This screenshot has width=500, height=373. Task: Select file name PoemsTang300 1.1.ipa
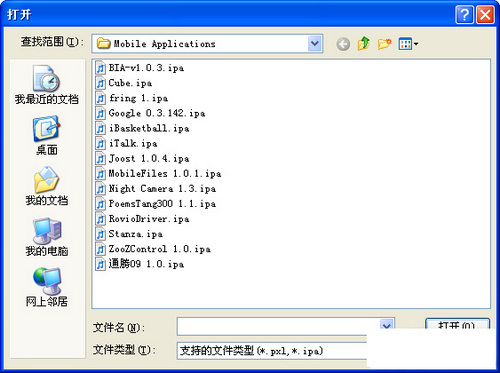(162, 204)
